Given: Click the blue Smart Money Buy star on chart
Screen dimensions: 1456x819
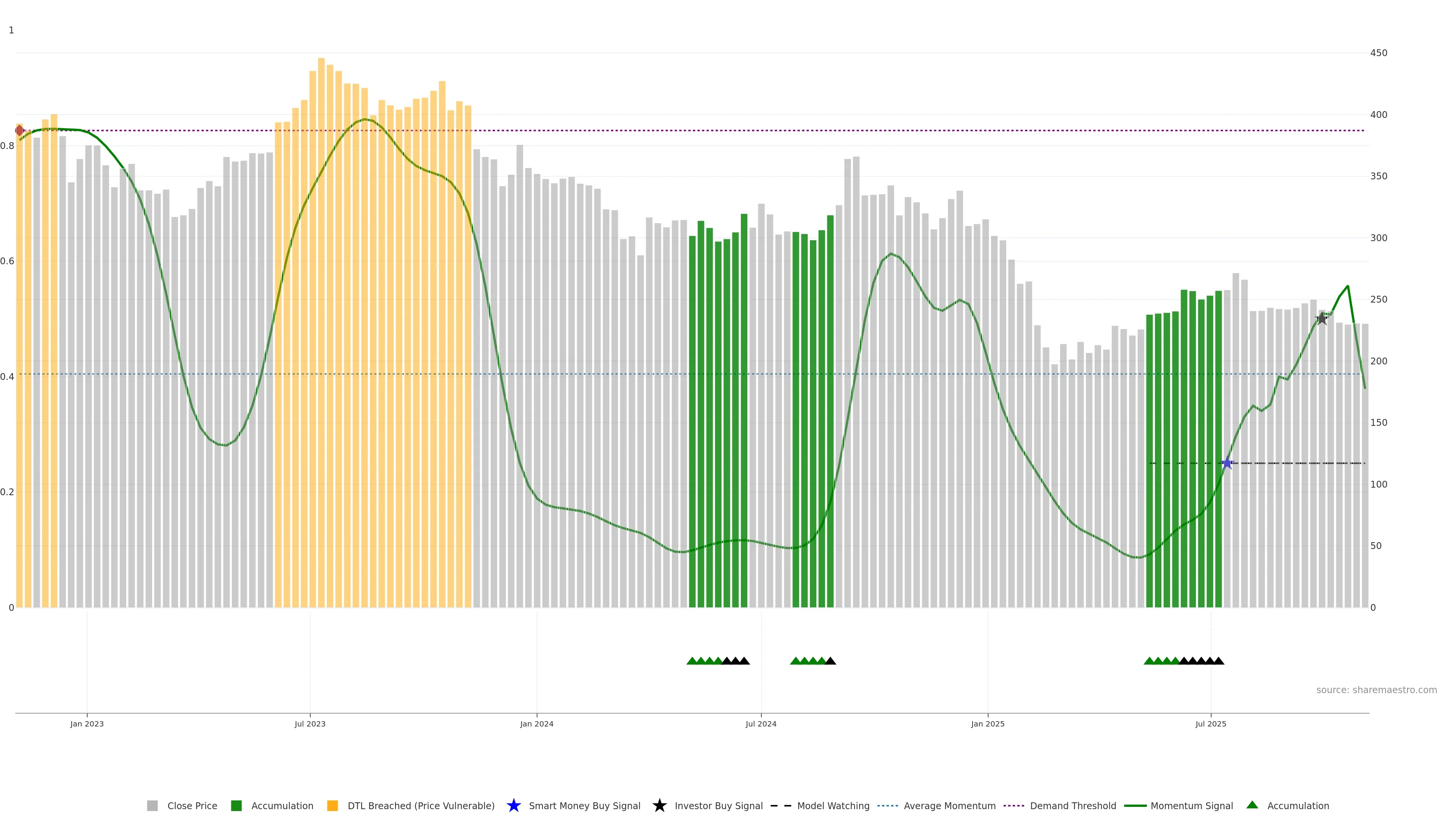Looking at the screenshot, I should (1227, 463).
